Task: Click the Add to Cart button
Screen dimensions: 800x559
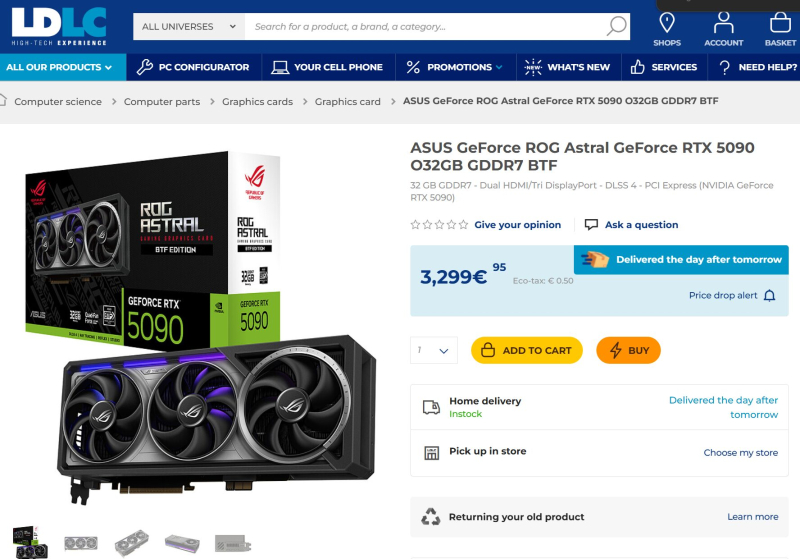Action: 527,350
